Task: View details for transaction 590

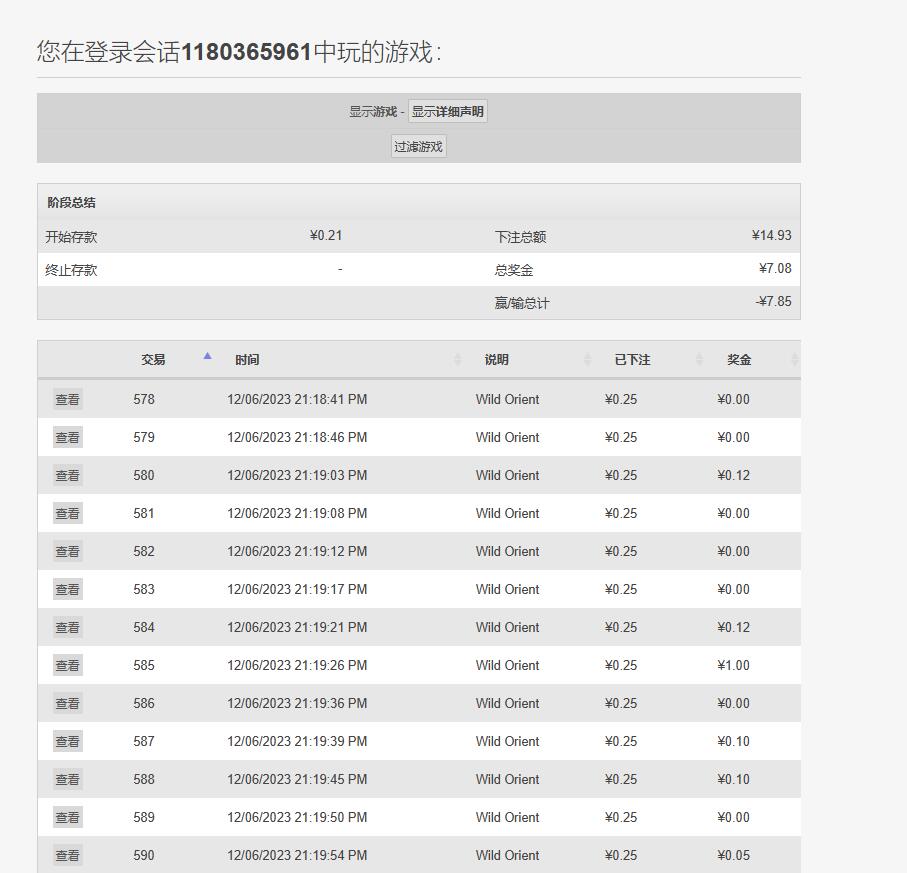Action: [x=67, y=856]
